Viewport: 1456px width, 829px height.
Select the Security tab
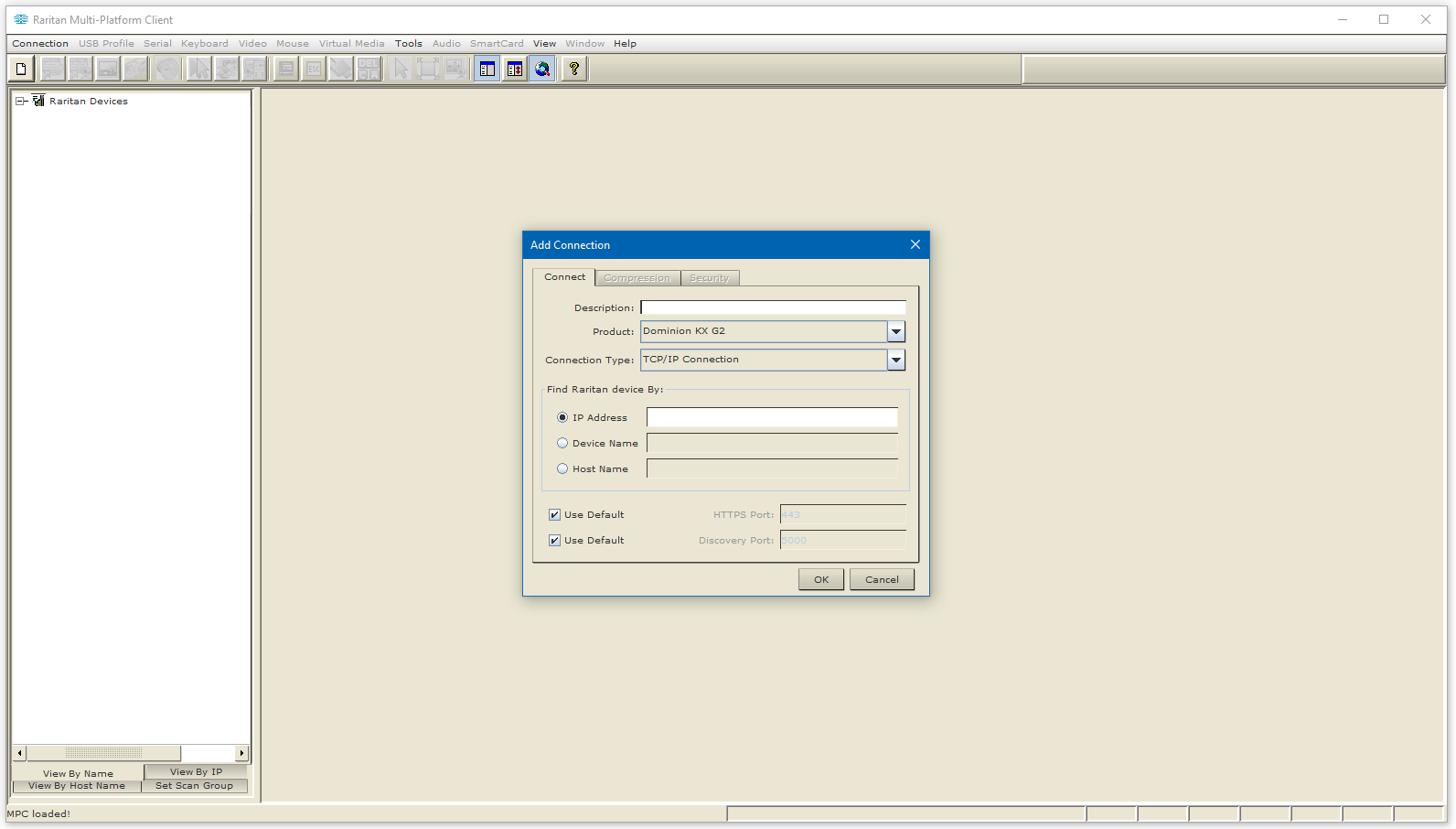tap(710, 277)
